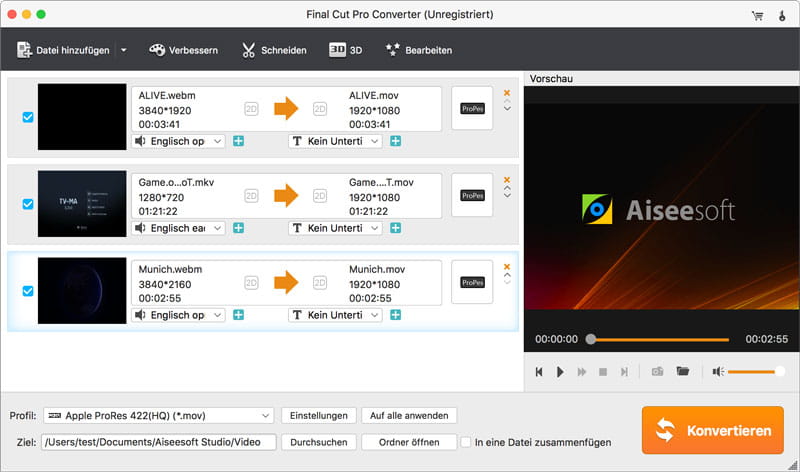Add audio track to ALIVE.webm
Viewport: 800px width, 472px height.
click(238, 141)
